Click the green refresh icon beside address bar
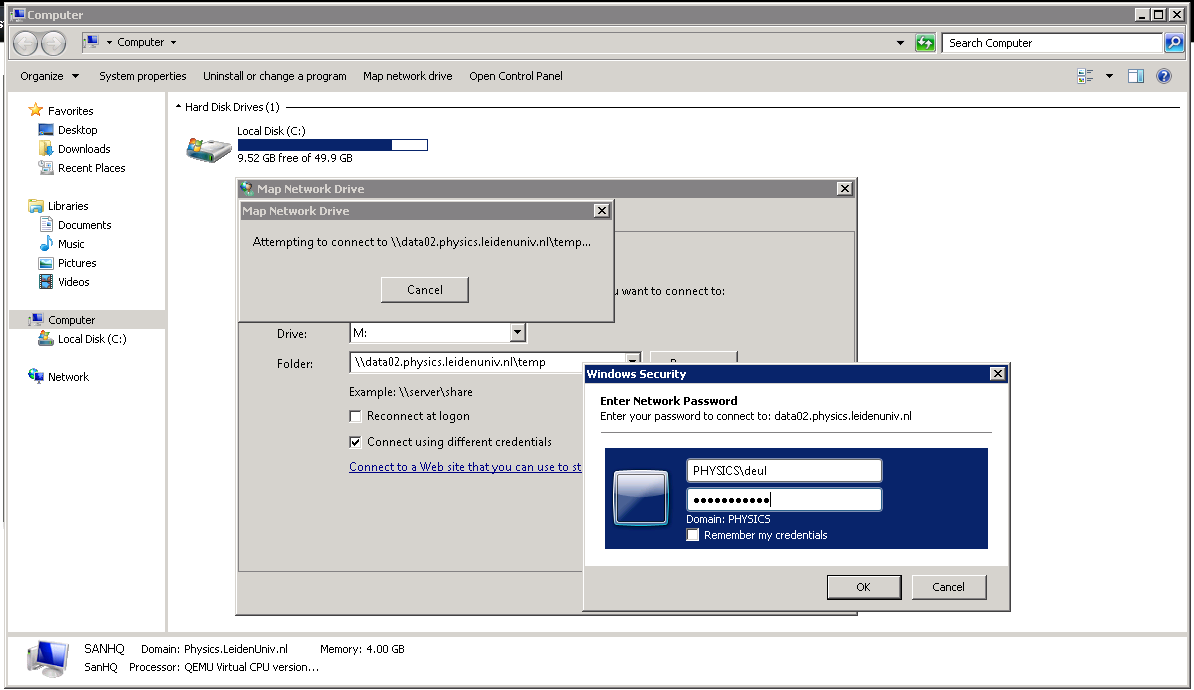 (925, 43)
